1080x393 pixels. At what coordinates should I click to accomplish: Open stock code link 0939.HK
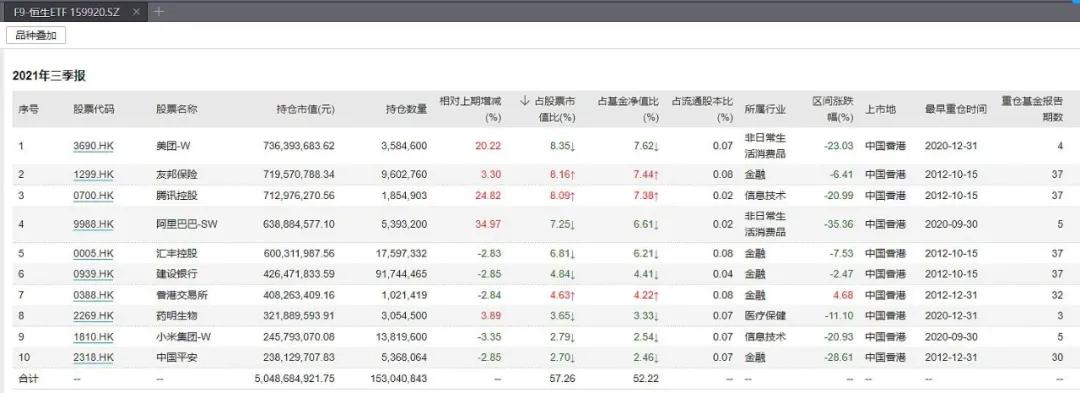click(94, 274)
